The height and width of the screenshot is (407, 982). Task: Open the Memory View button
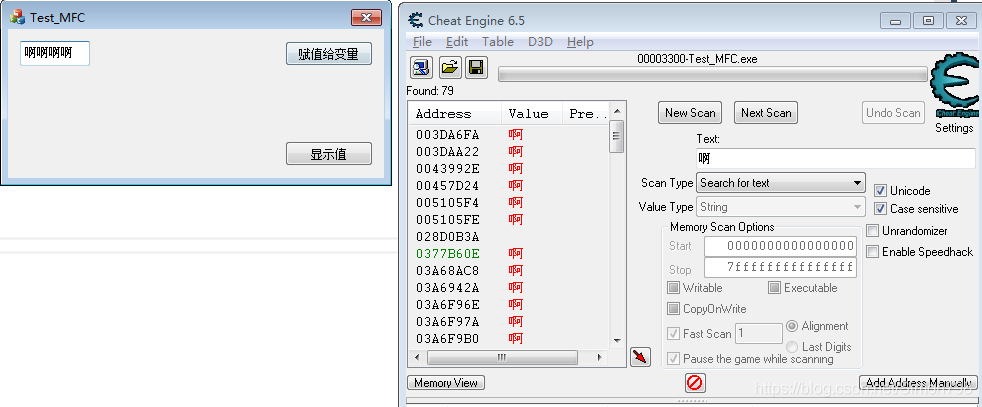(446, 383)
